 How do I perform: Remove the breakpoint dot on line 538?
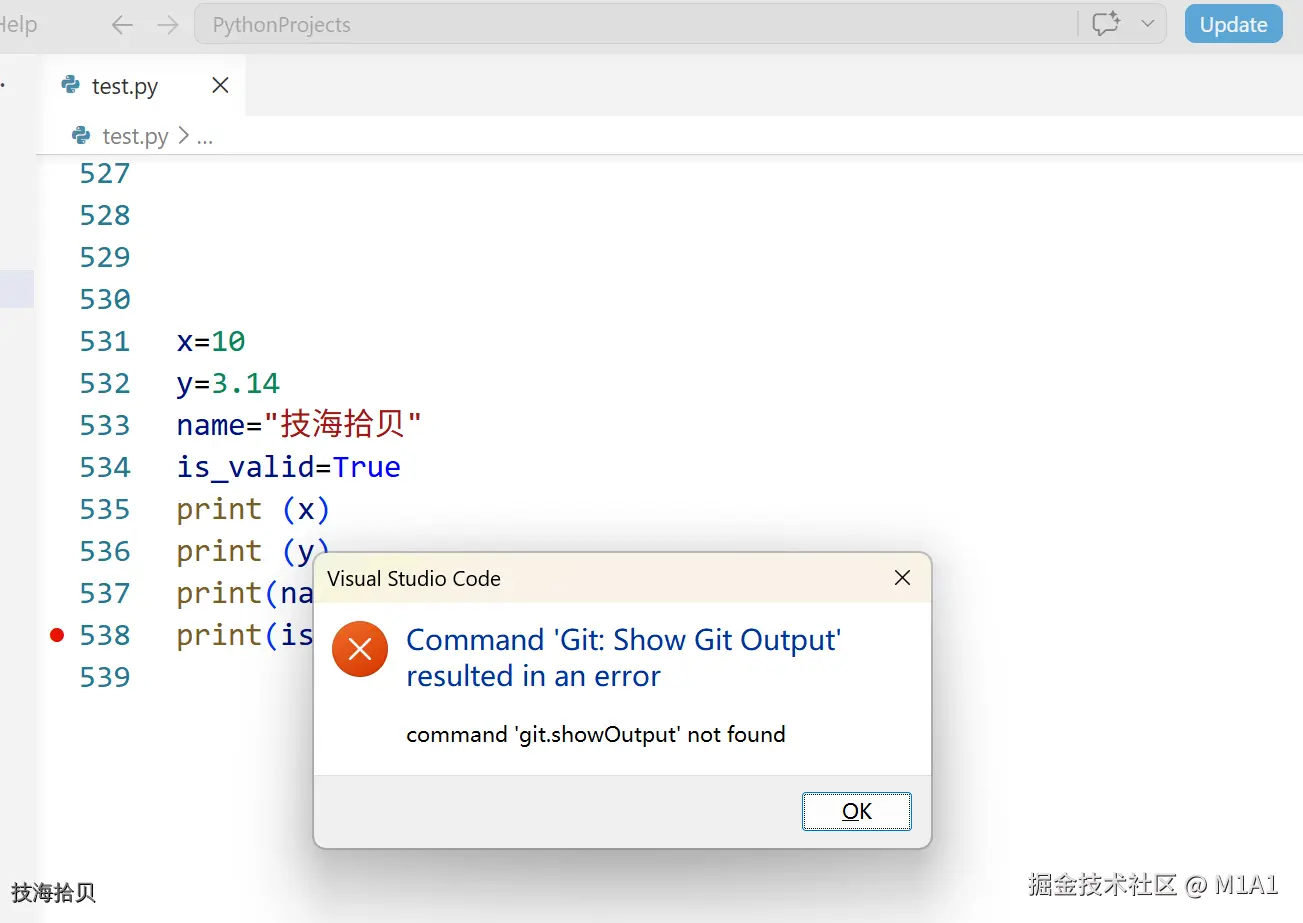(57, 635)
